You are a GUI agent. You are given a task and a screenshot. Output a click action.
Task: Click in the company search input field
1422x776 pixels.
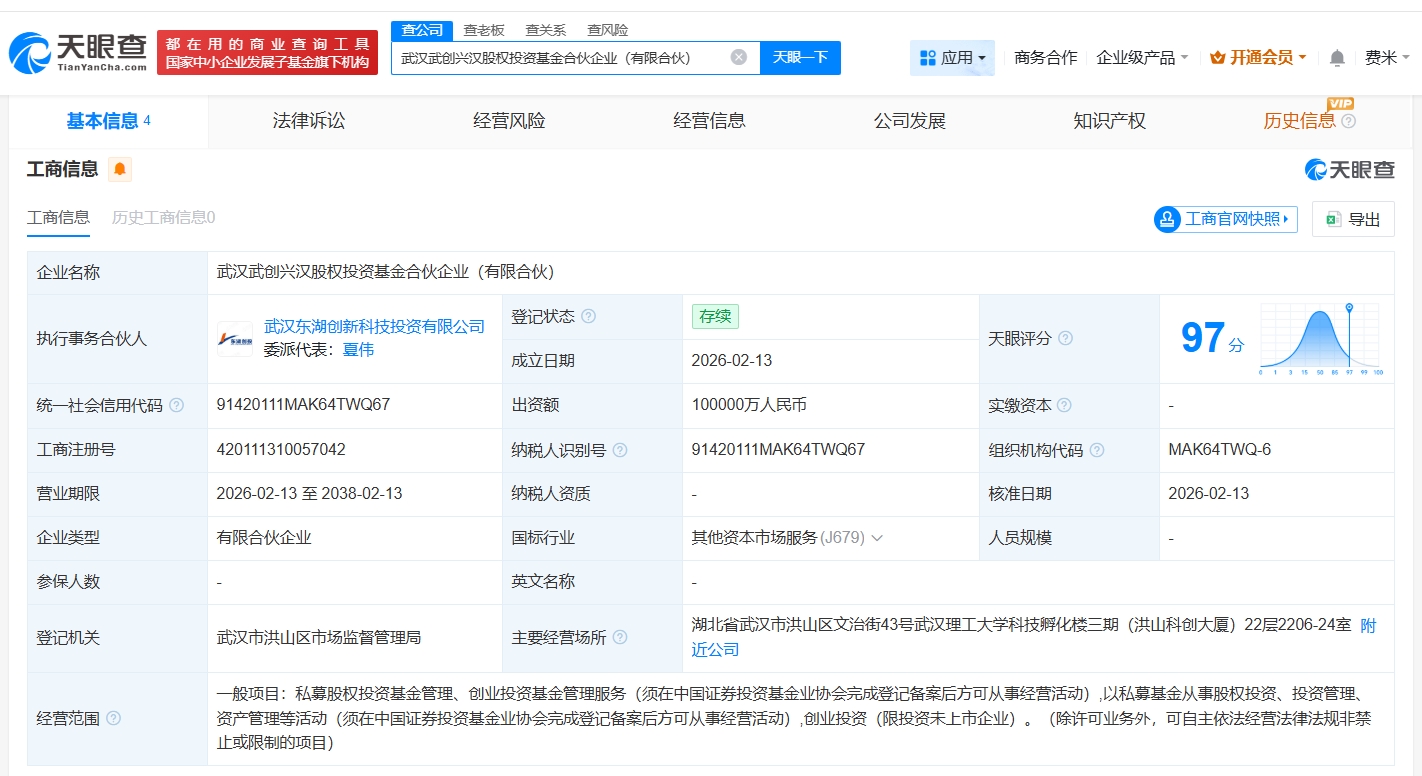click(560, 58)
